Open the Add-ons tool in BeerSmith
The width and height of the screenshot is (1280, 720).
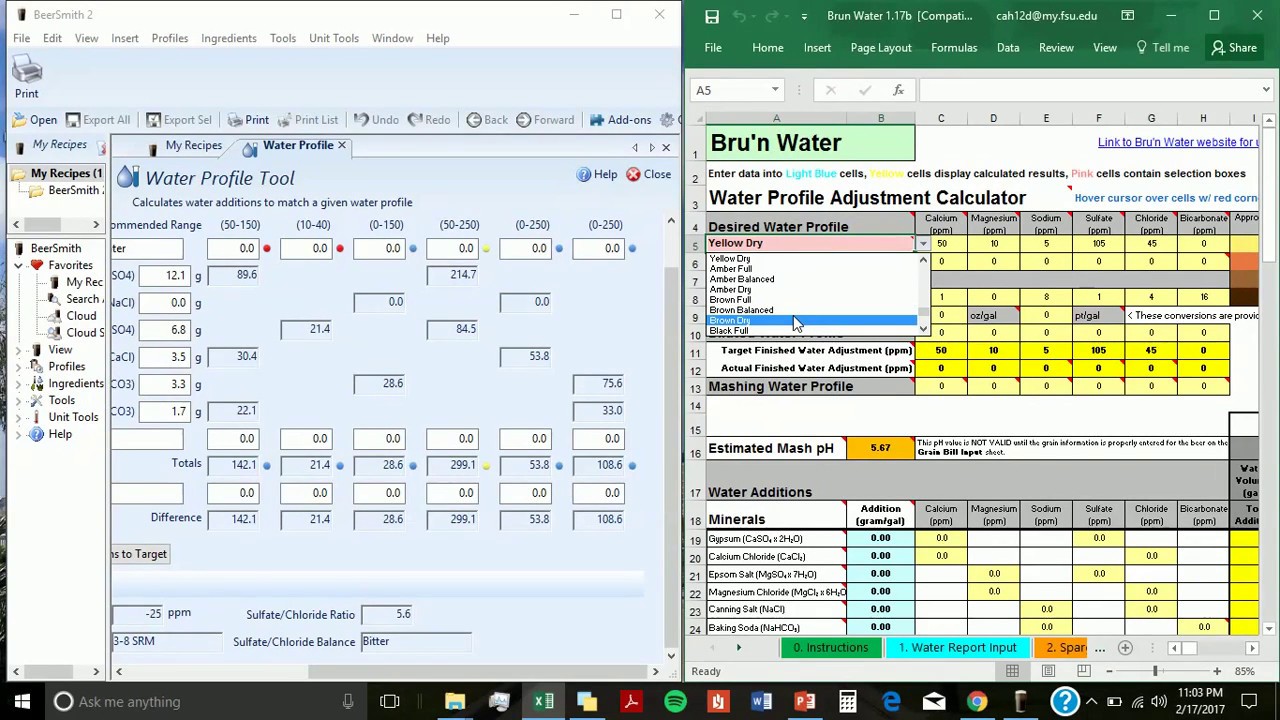(x=620, y=120)
